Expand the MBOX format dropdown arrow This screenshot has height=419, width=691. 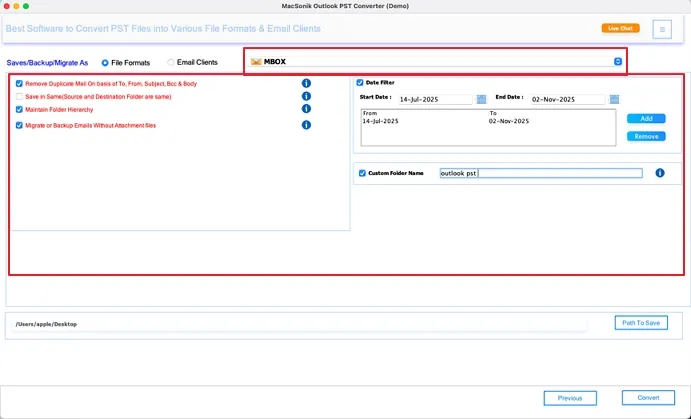pos(618,62)
